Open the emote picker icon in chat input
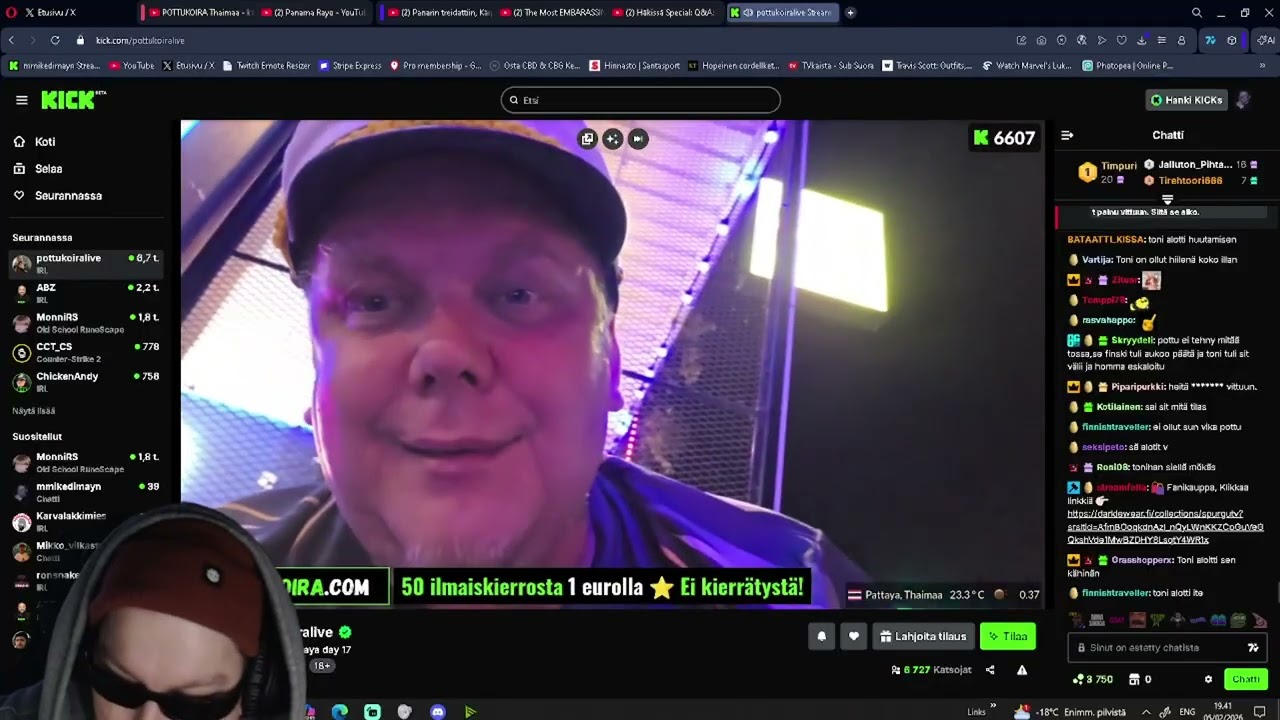The image size is (1280, 720). (x=1252, y=648)
